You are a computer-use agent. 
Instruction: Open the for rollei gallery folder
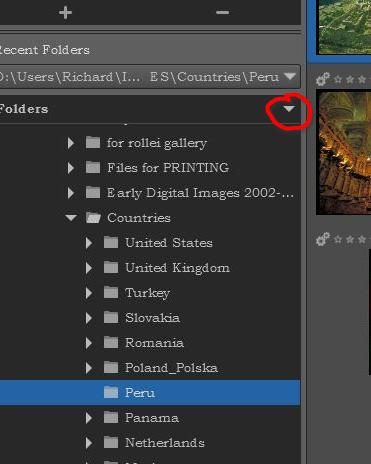point(157,143)
